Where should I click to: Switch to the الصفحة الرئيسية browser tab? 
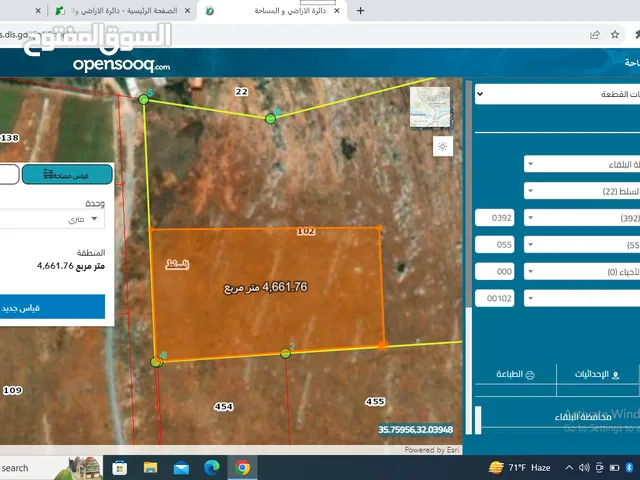[x=122, y=11]
